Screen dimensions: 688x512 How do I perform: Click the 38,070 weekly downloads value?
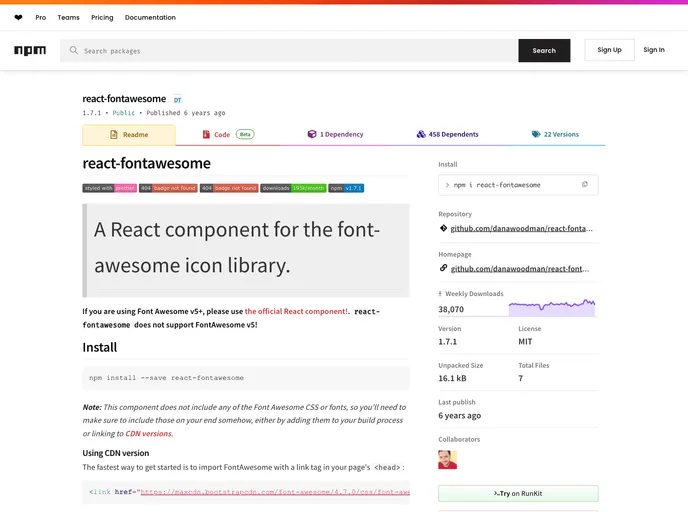coord(451,309)
